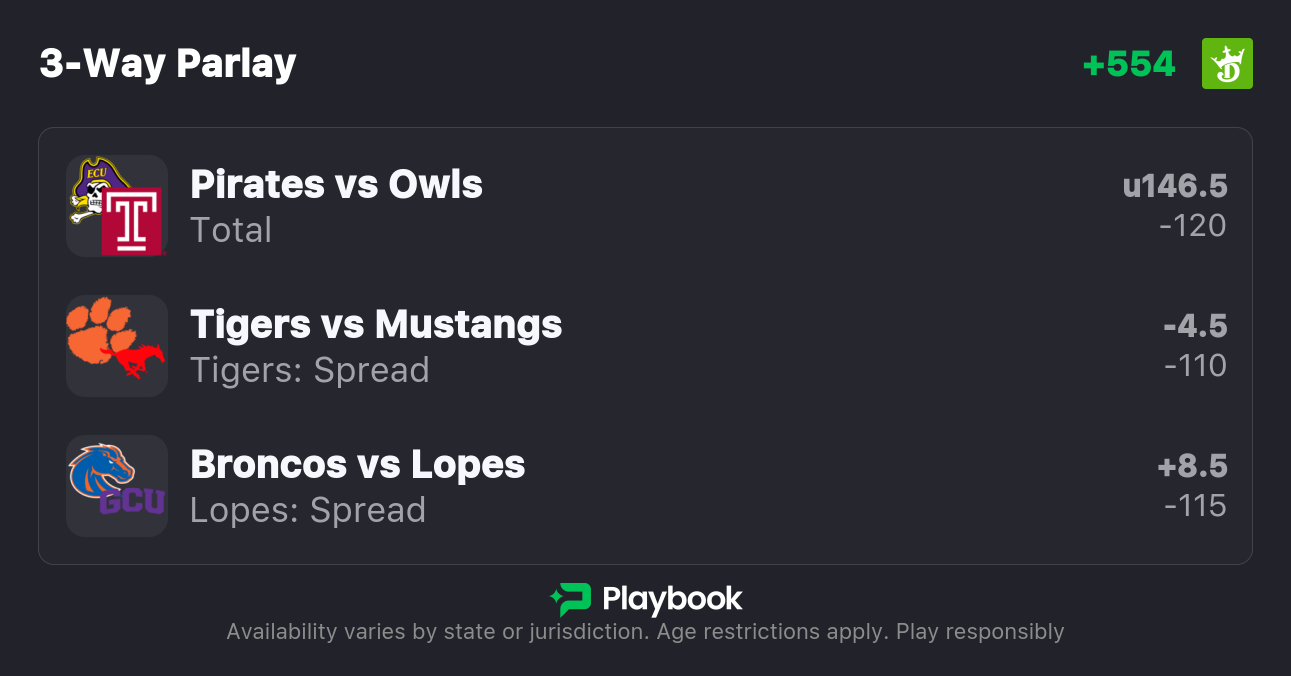
Task: Click the Boise State Broncos logo
Action: point(101,467)
